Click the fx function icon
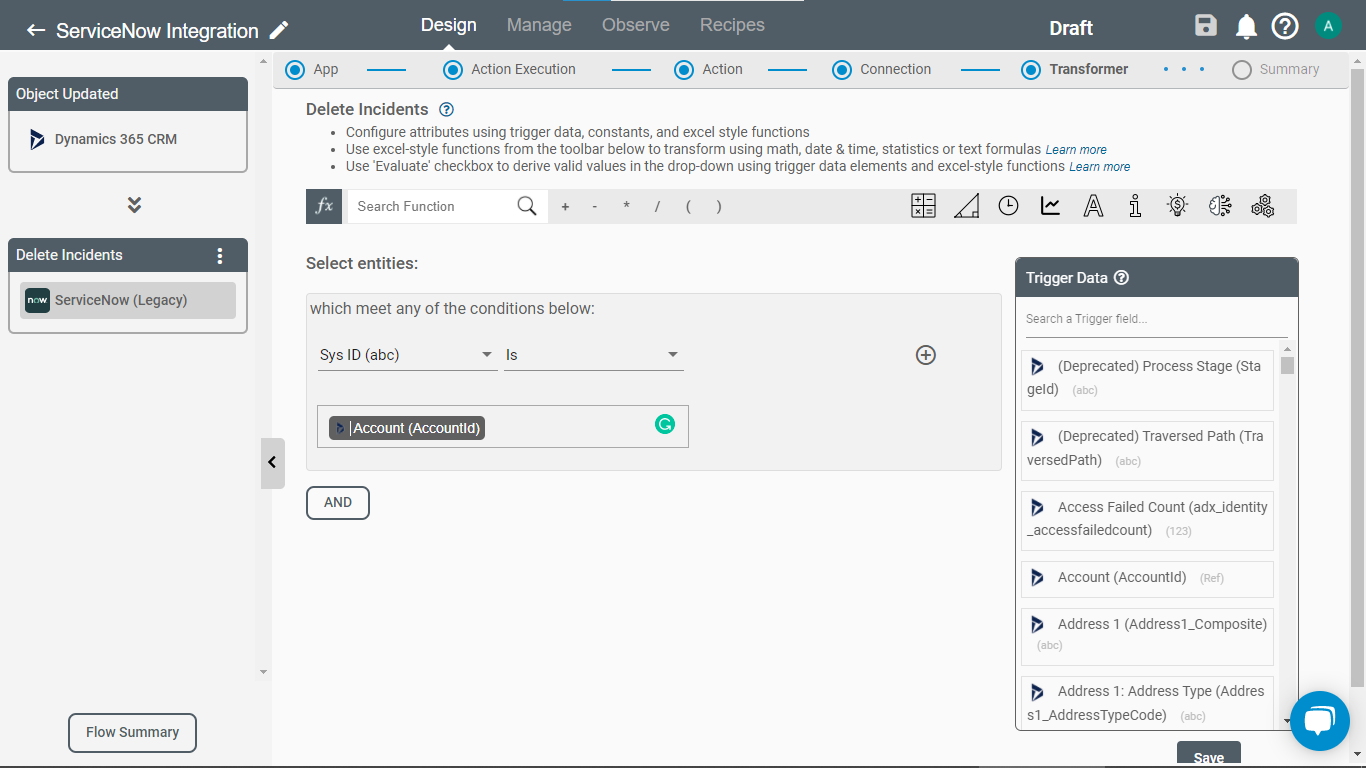Viewport: 1366px width, 768px height. [324, 206]
